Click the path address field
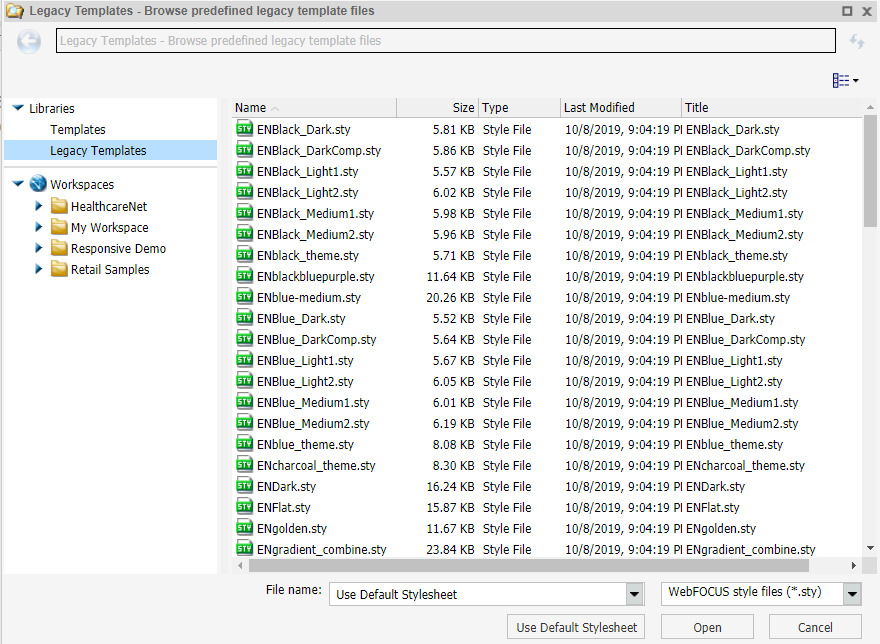Viewport: 880px width, 644px height. tap(446, 40)
